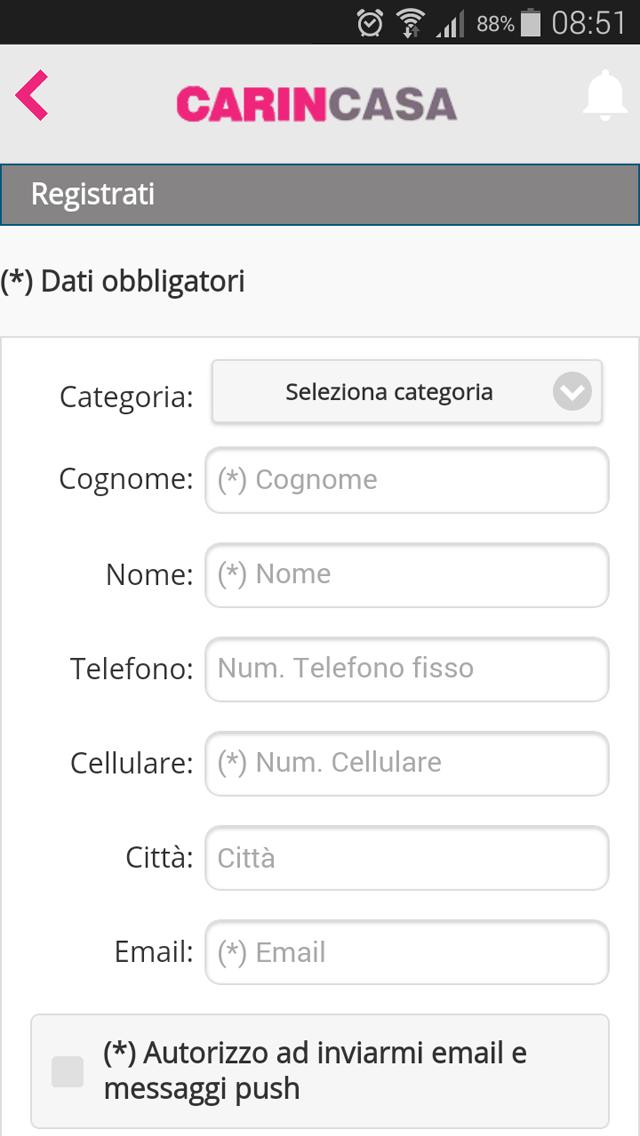Open notifications via the bell icon
This screenshot has height=1136, width=640.
tap(604, 96)
